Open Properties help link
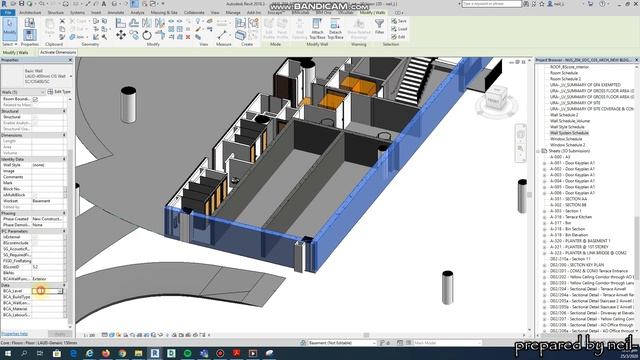 click(15, 334)
